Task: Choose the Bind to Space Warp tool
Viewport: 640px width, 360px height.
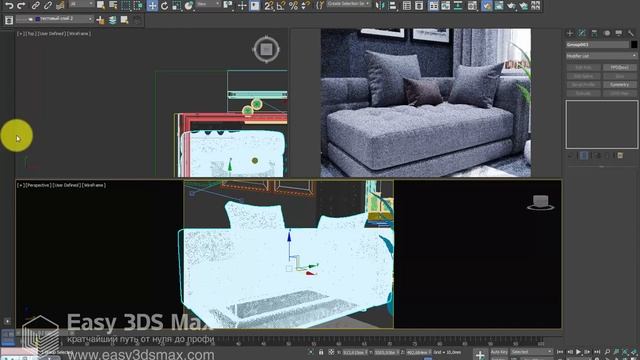Action: pyautogui.click(x=60, y=5)
